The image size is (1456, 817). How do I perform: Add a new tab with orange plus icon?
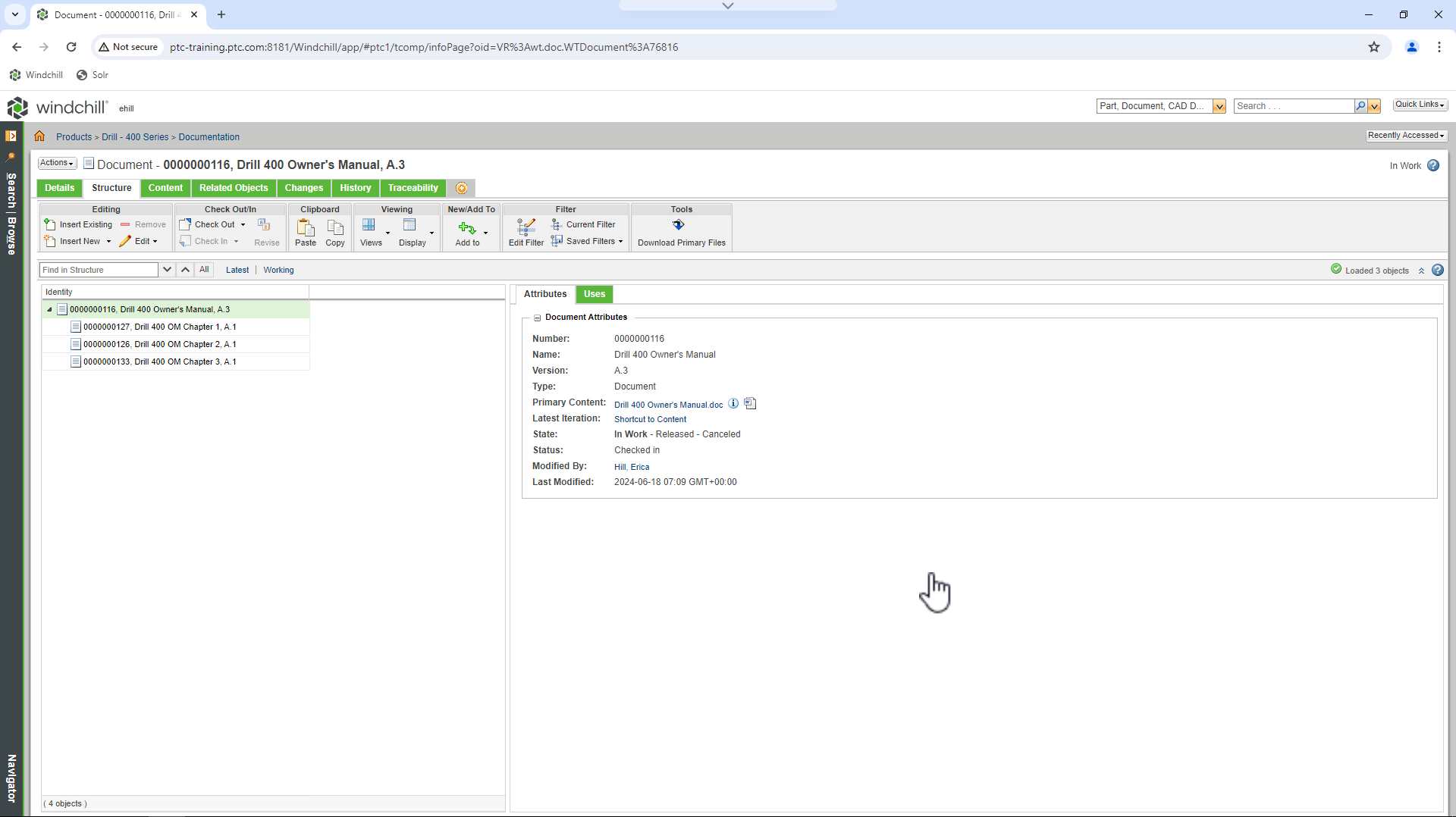(461, 188)
